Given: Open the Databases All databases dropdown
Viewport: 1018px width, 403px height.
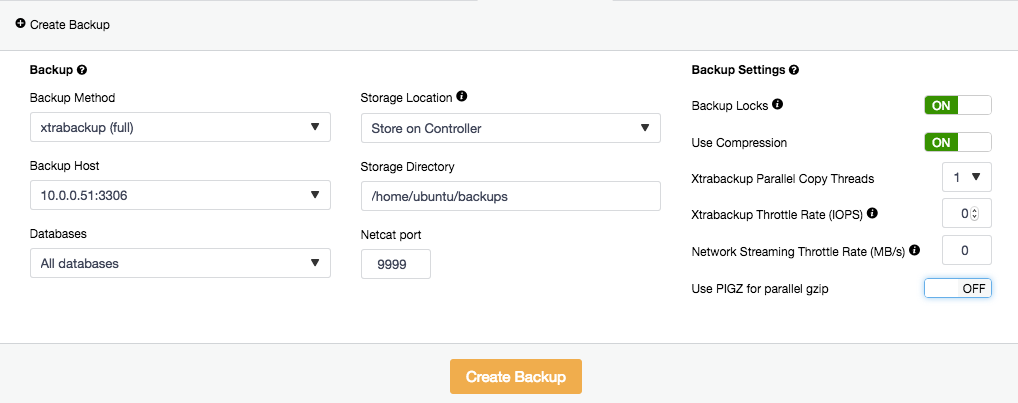Looking at the screenshot, I should pos(180,263).
